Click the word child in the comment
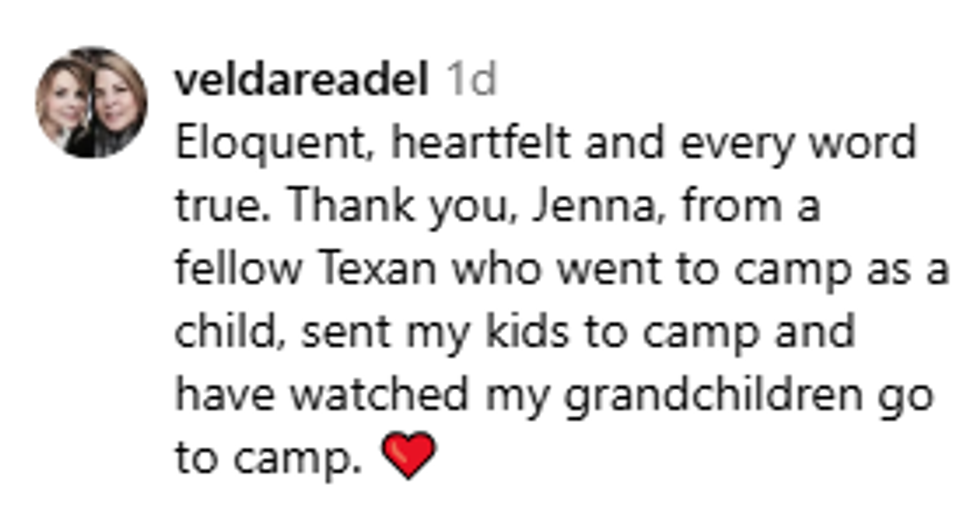980x515 pixels. [x=216, y=333]
